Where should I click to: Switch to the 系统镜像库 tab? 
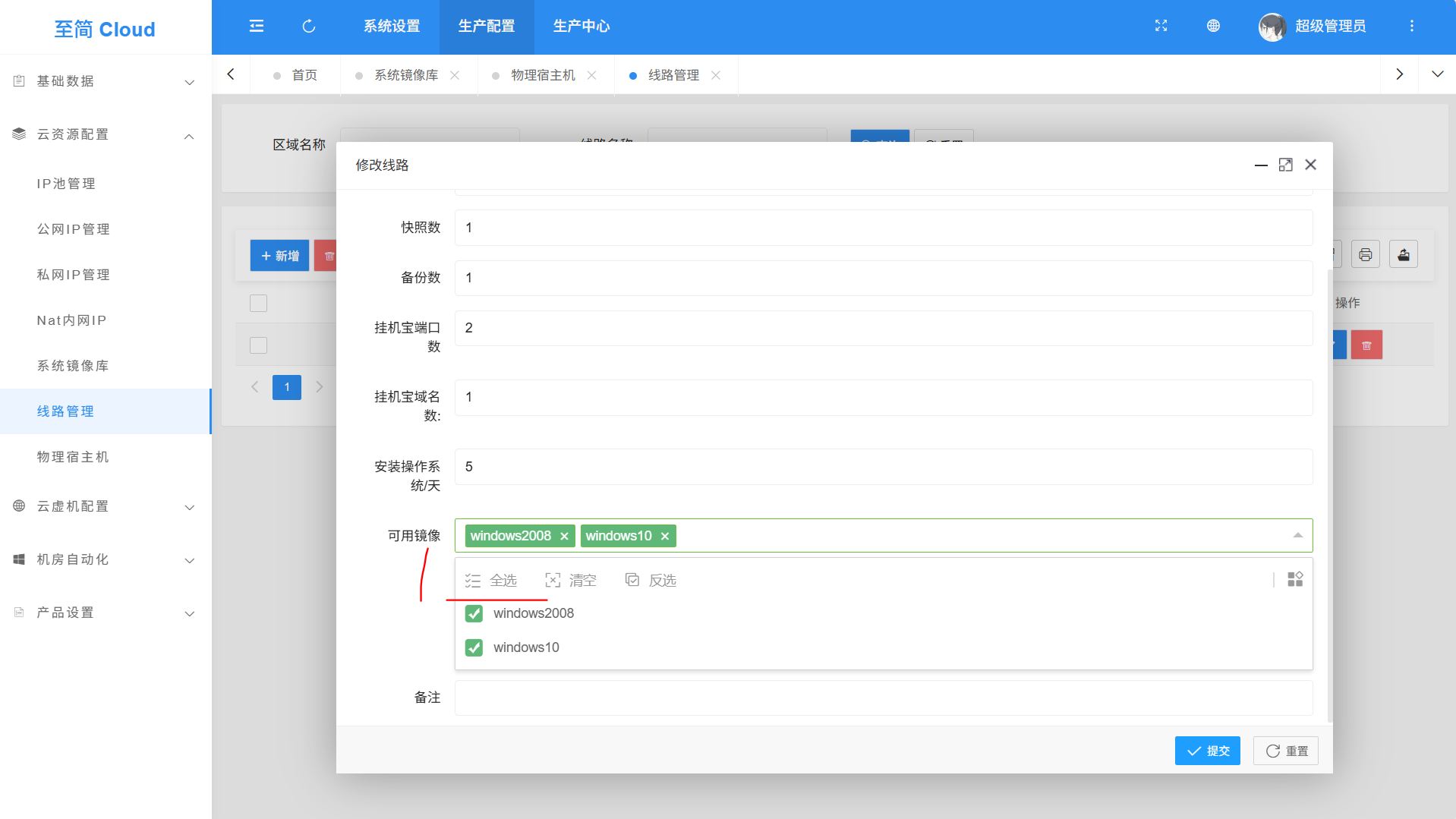[406, 75]
